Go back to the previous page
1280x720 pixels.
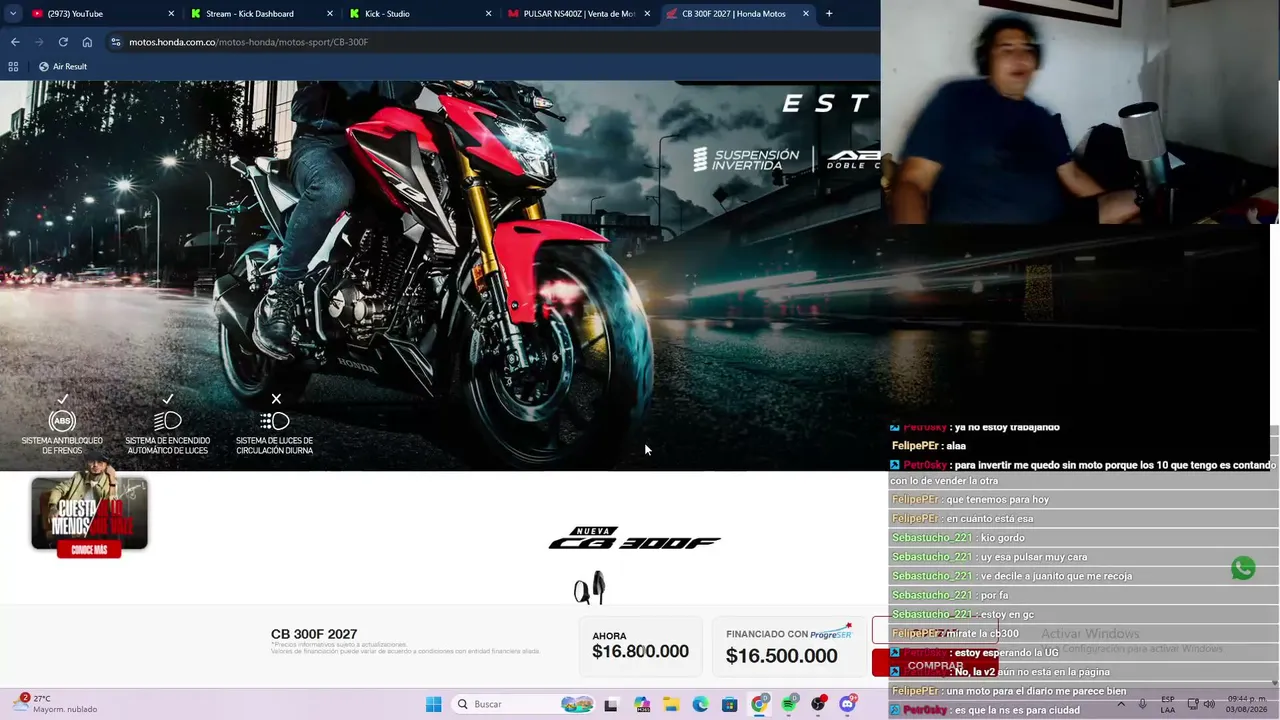point(15,42)
